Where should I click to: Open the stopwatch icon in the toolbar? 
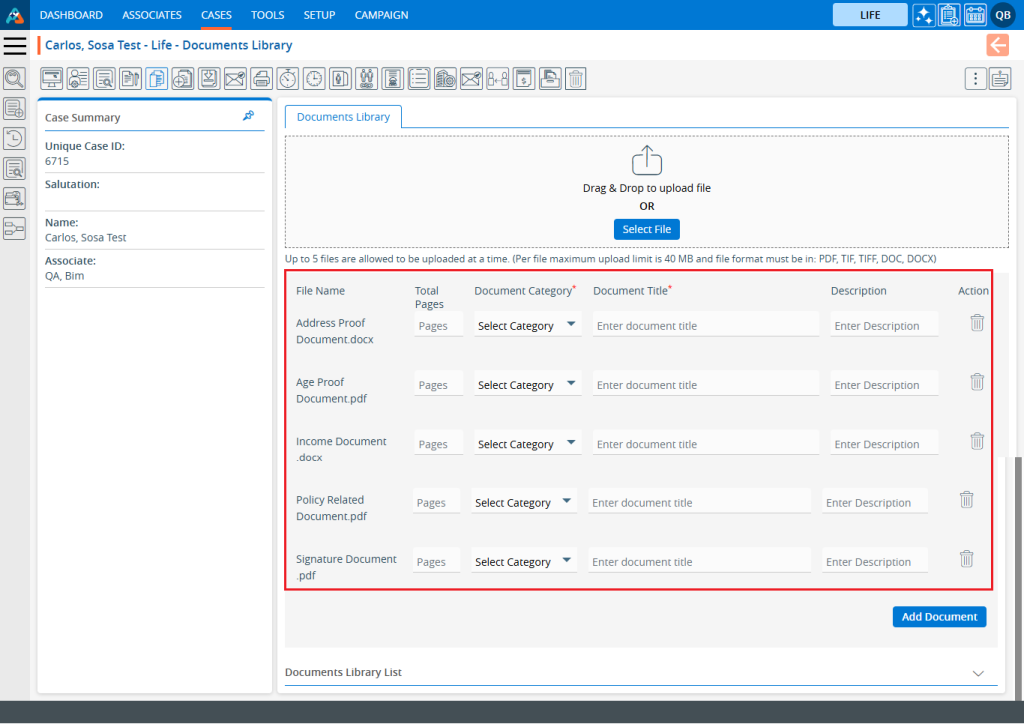point(287,79)
